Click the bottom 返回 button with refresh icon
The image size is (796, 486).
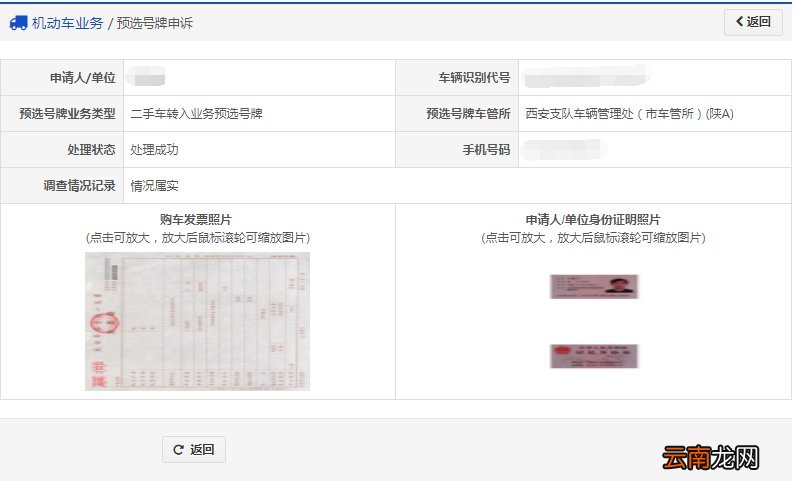pos(194,449)
